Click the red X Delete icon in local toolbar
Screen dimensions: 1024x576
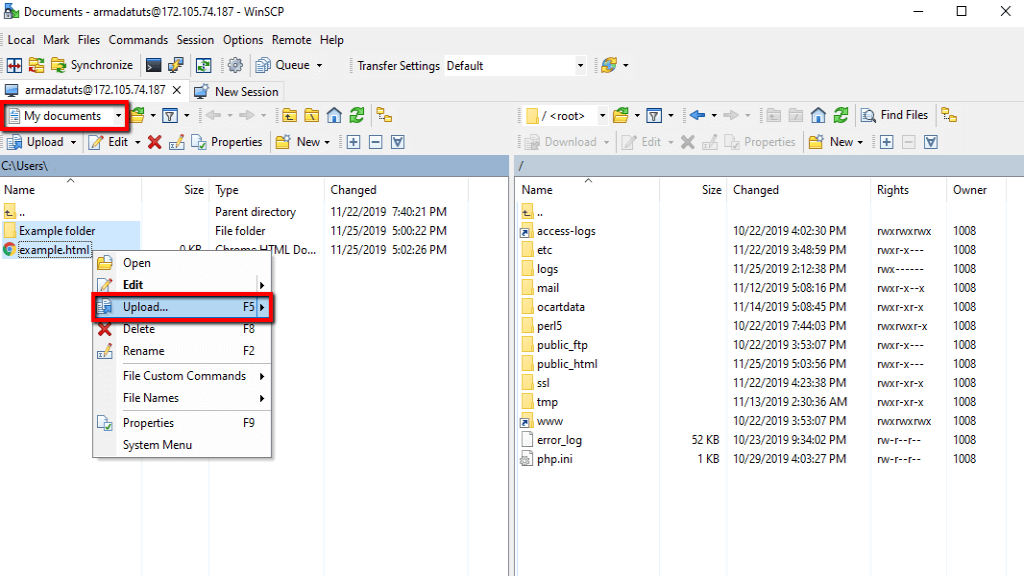click(155, 142)
